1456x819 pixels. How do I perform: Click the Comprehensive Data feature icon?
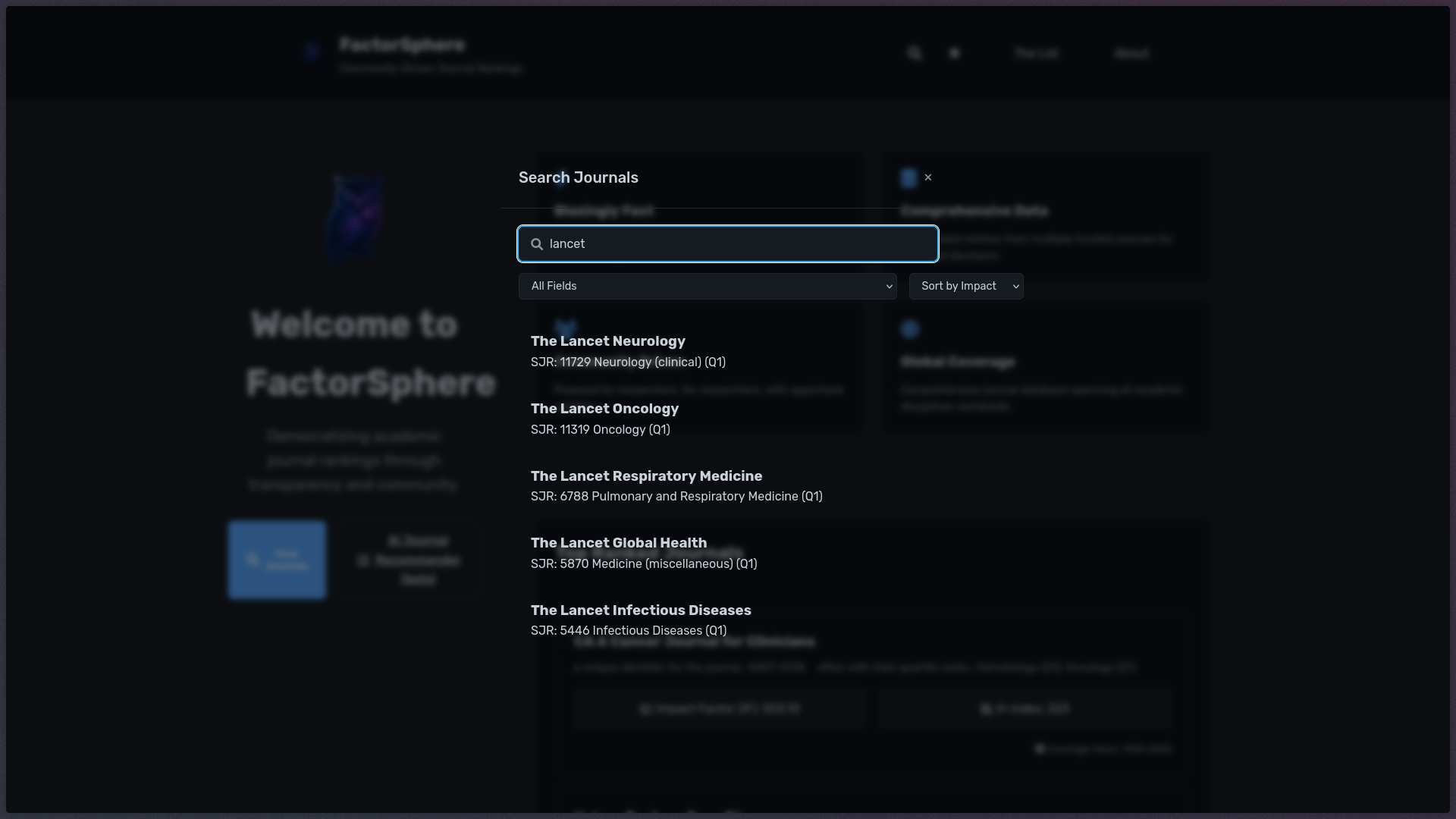[x=908, y=178]
